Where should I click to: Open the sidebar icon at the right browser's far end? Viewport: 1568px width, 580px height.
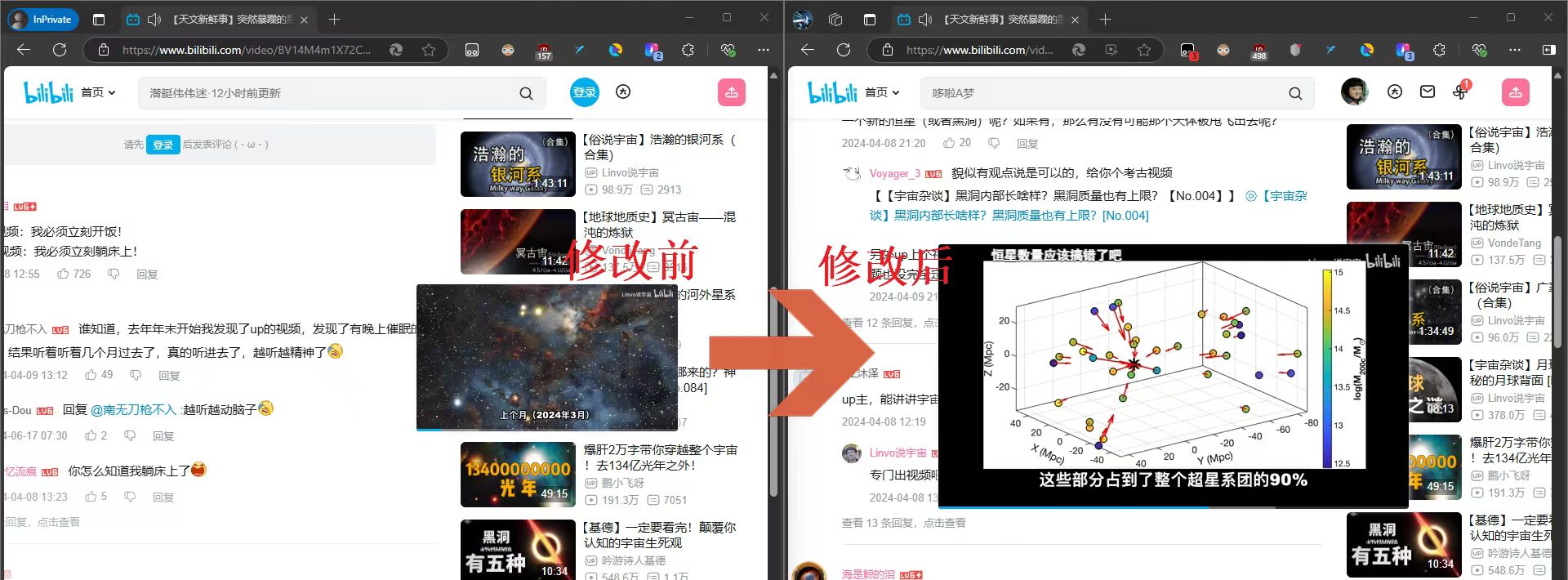pyautogui.click(x=1548, y=50)
